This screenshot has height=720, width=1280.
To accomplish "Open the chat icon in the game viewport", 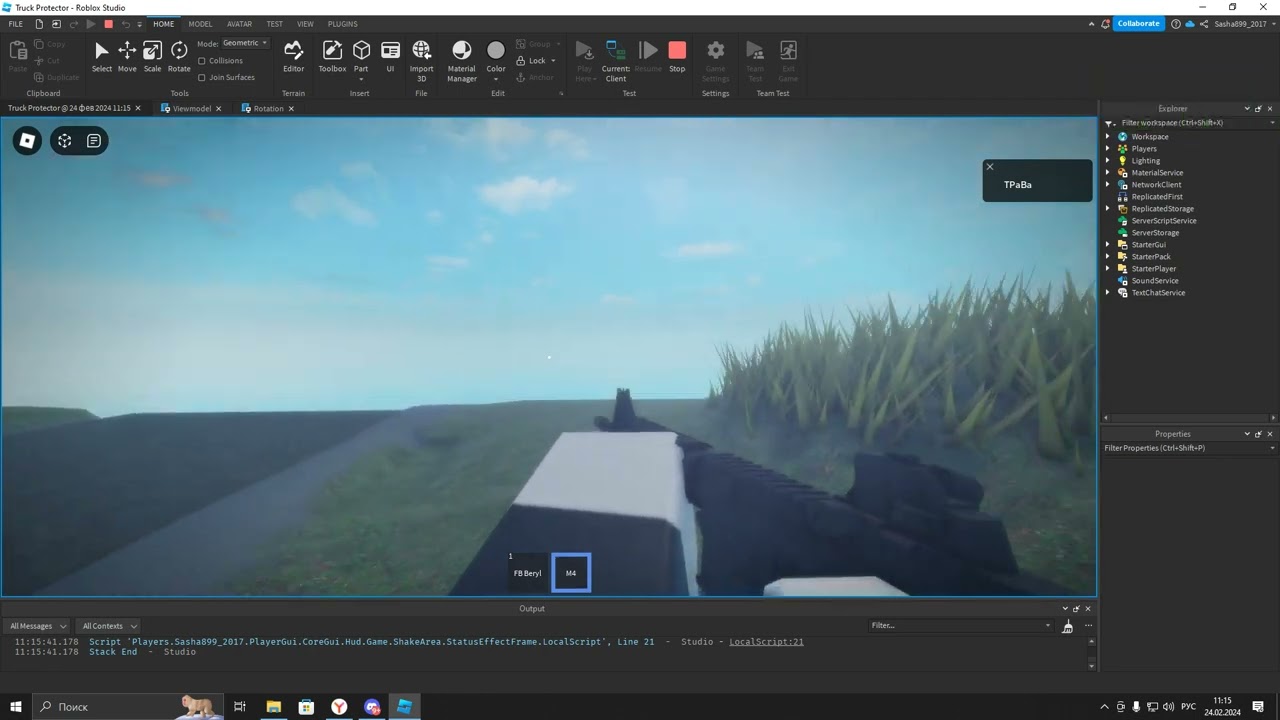I will (94, 141).
